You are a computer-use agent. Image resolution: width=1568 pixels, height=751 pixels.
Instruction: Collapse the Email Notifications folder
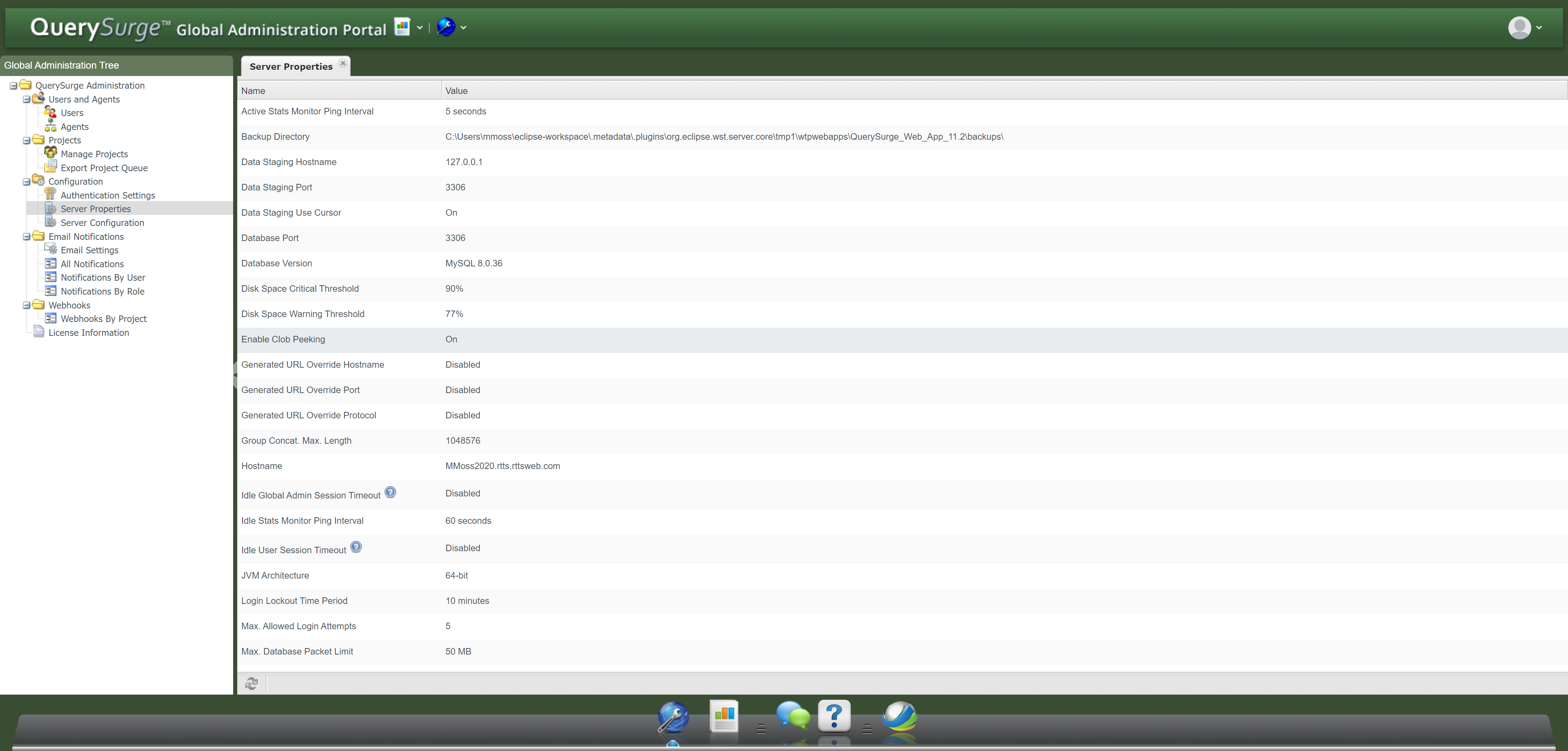[x=27, y=237]
